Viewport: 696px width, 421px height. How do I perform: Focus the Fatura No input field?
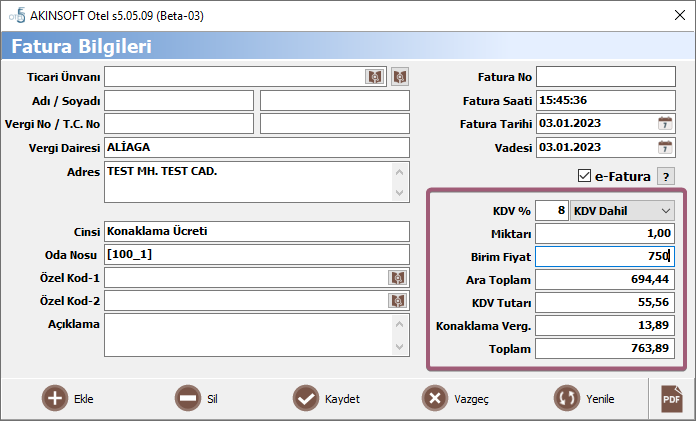tap(606, 77)
